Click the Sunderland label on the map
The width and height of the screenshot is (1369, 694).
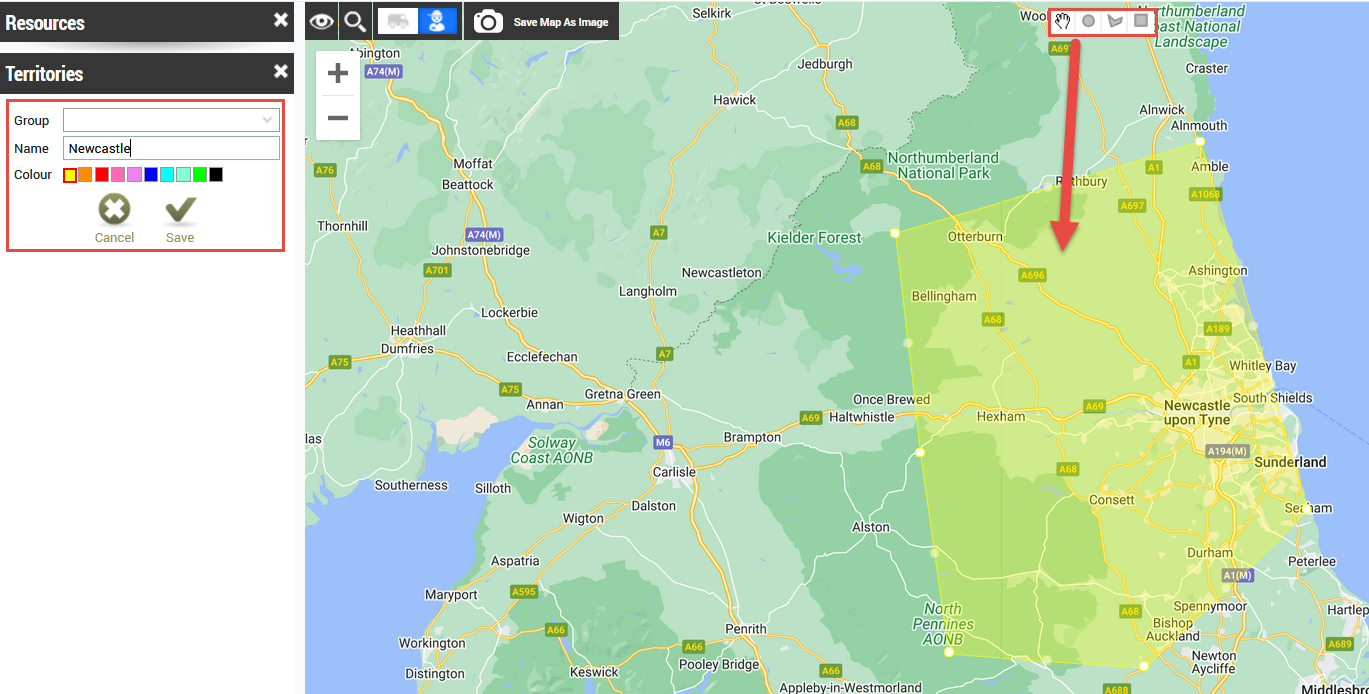click(x=1291, y=462)
